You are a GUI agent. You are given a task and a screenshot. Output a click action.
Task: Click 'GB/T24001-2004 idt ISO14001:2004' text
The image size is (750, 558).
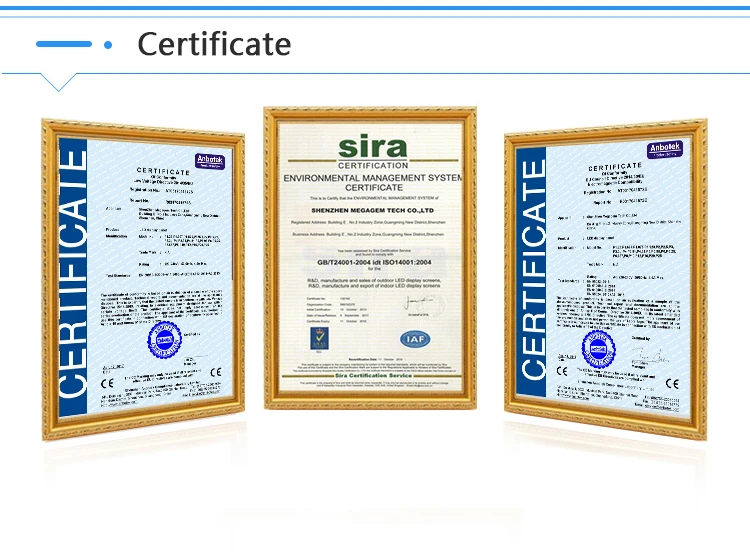[x=374, y=262]
